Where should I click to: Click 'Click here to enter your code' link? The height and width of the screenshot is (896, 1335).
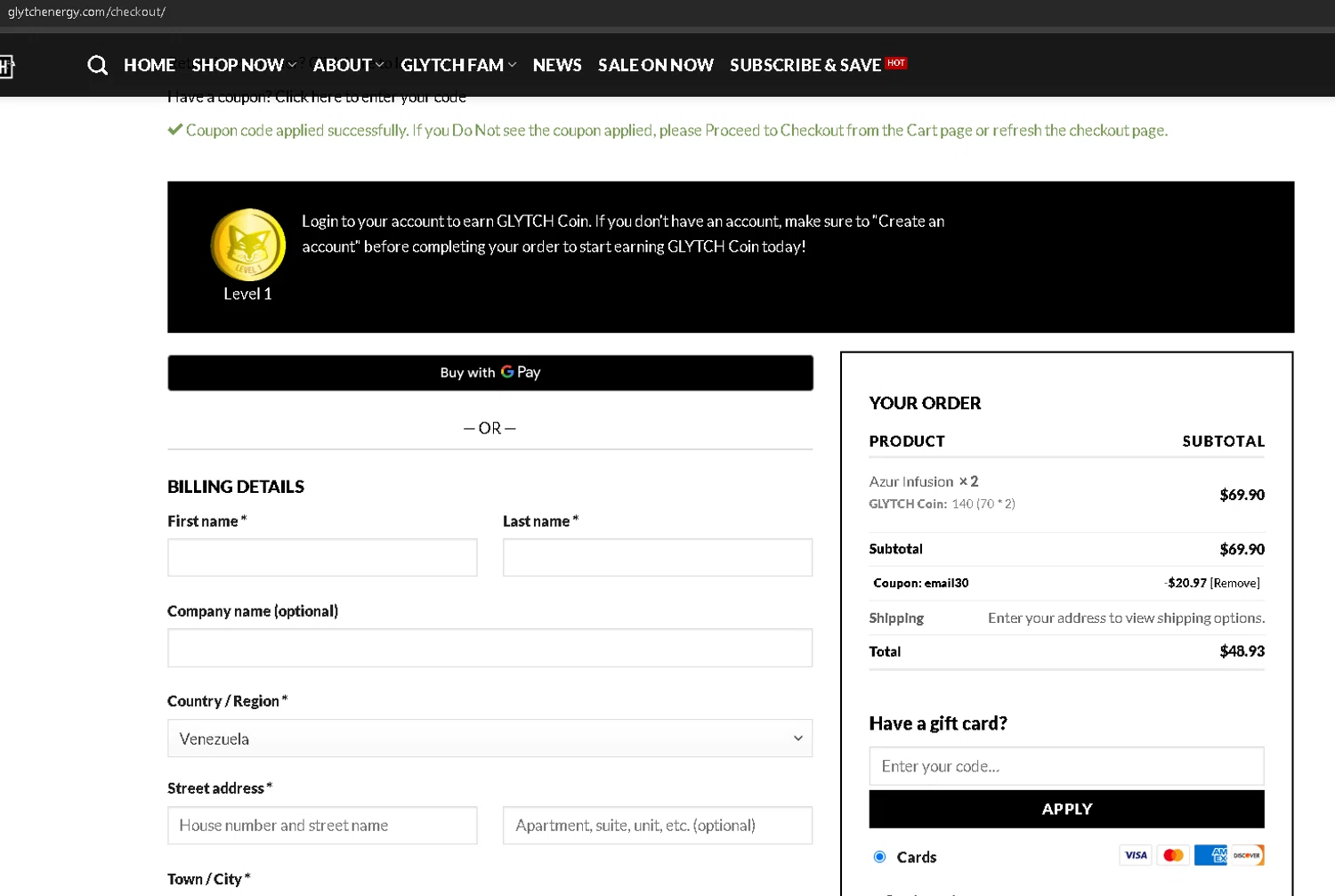coord(370,97)
